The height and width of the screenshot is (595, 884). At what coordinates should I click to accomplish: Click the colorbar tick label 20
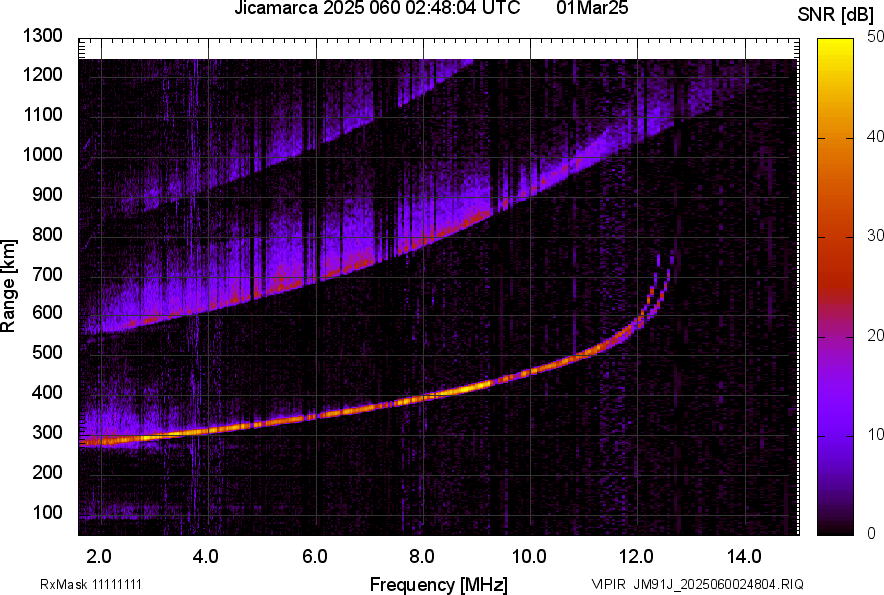876,335
